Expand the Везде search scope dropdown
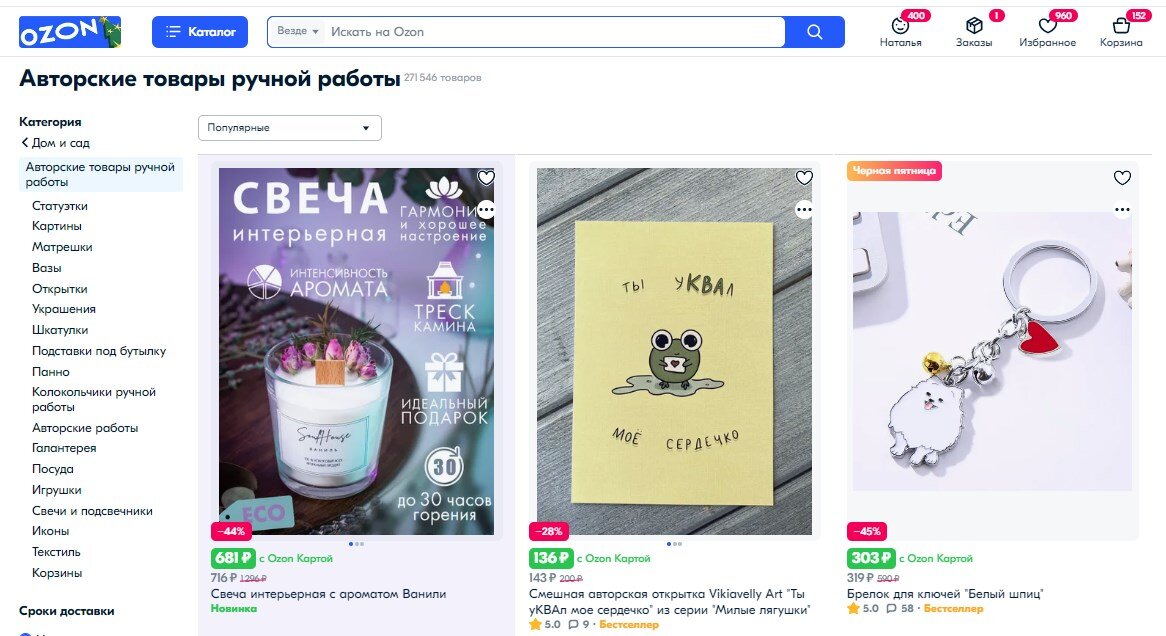Screen dimensions: 1166x636 pyautogui.click(x=297, y=31)
